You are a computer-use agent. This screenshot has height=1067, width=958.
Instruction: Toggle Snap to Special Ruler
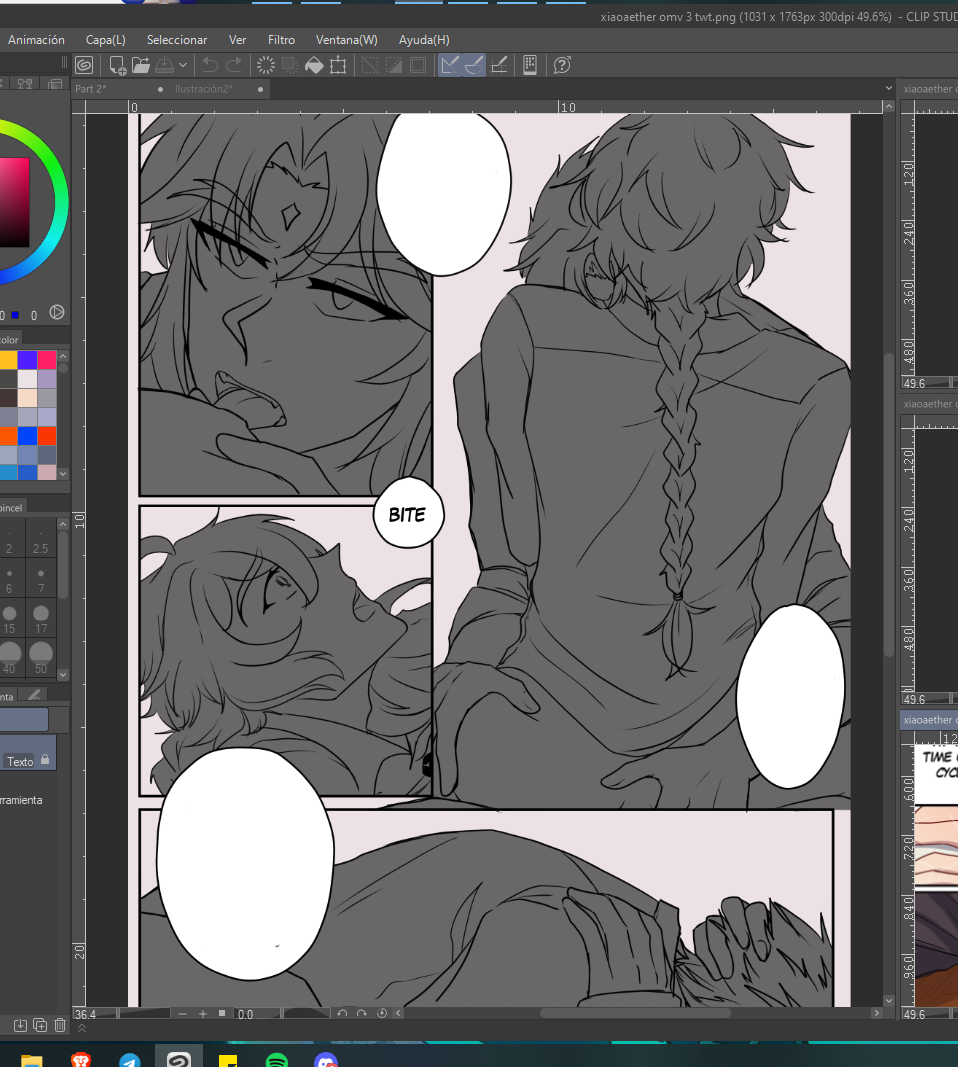(474, 65)
